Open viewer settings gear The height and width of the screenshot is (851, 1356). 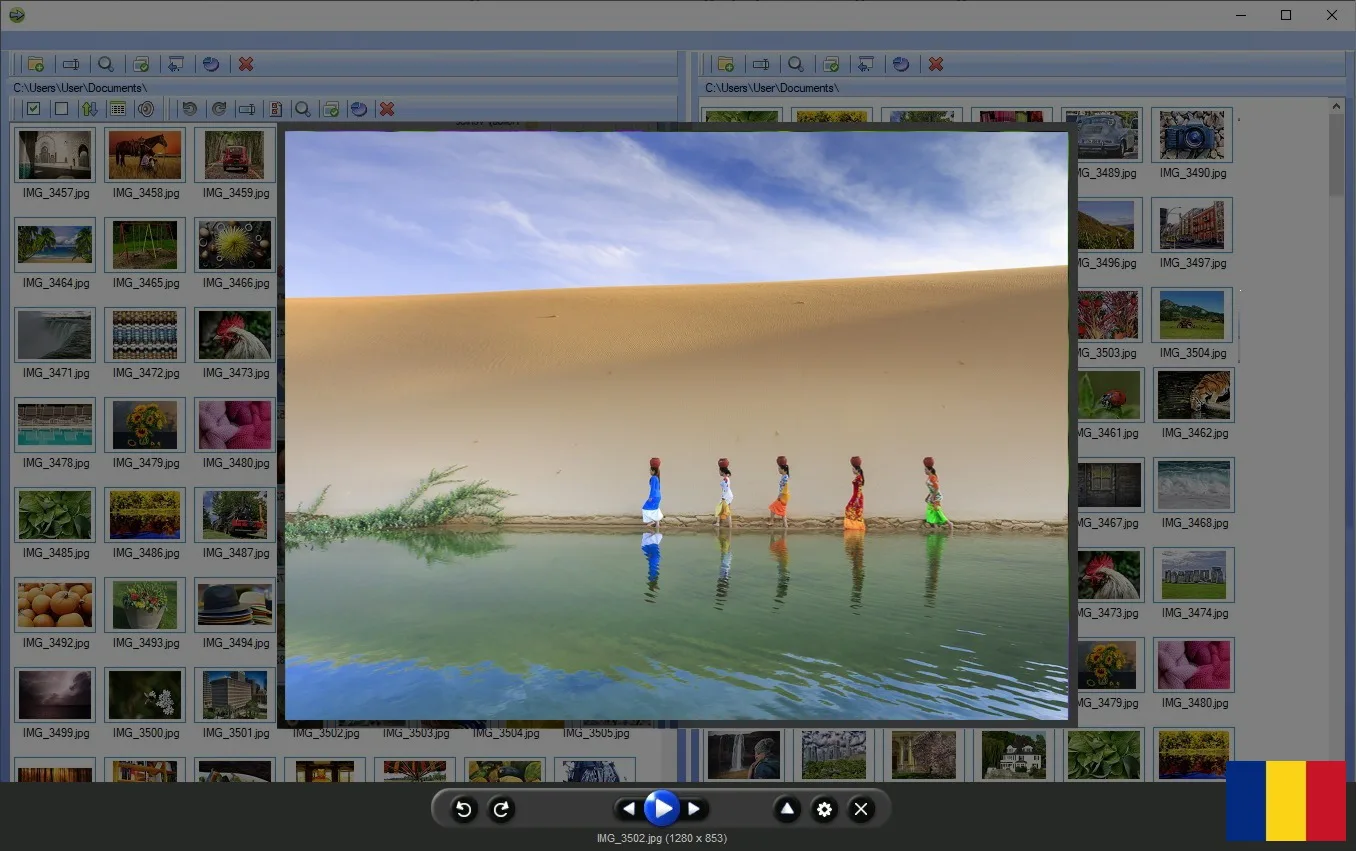[824, 809]
